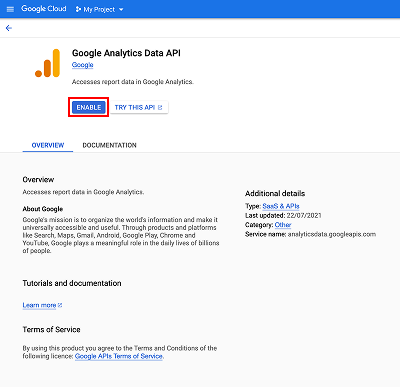Click the Google Analytics bar chart logo
The width and height of the screenshot is (400, 387).
coord(47,63)
